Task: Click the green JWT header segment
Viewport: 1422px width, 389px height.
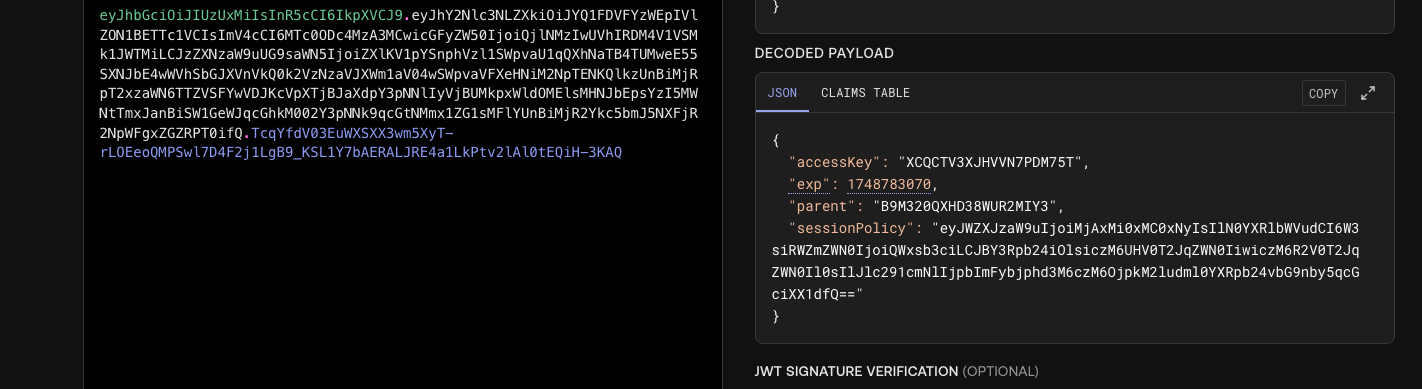Action: pyautogui.click(x=252, y=15)
